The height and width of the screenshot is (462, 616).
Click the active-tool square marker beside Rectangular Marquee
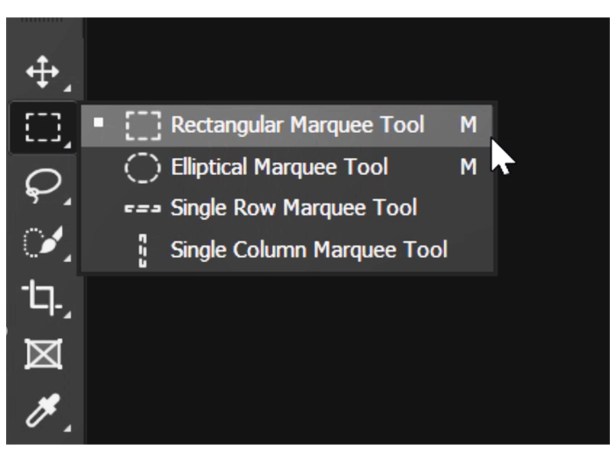(98, 125)
